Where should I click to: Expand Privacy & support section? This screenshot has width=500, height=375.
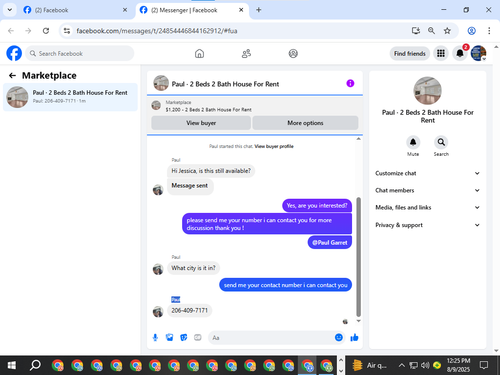(x=427, y=225)
